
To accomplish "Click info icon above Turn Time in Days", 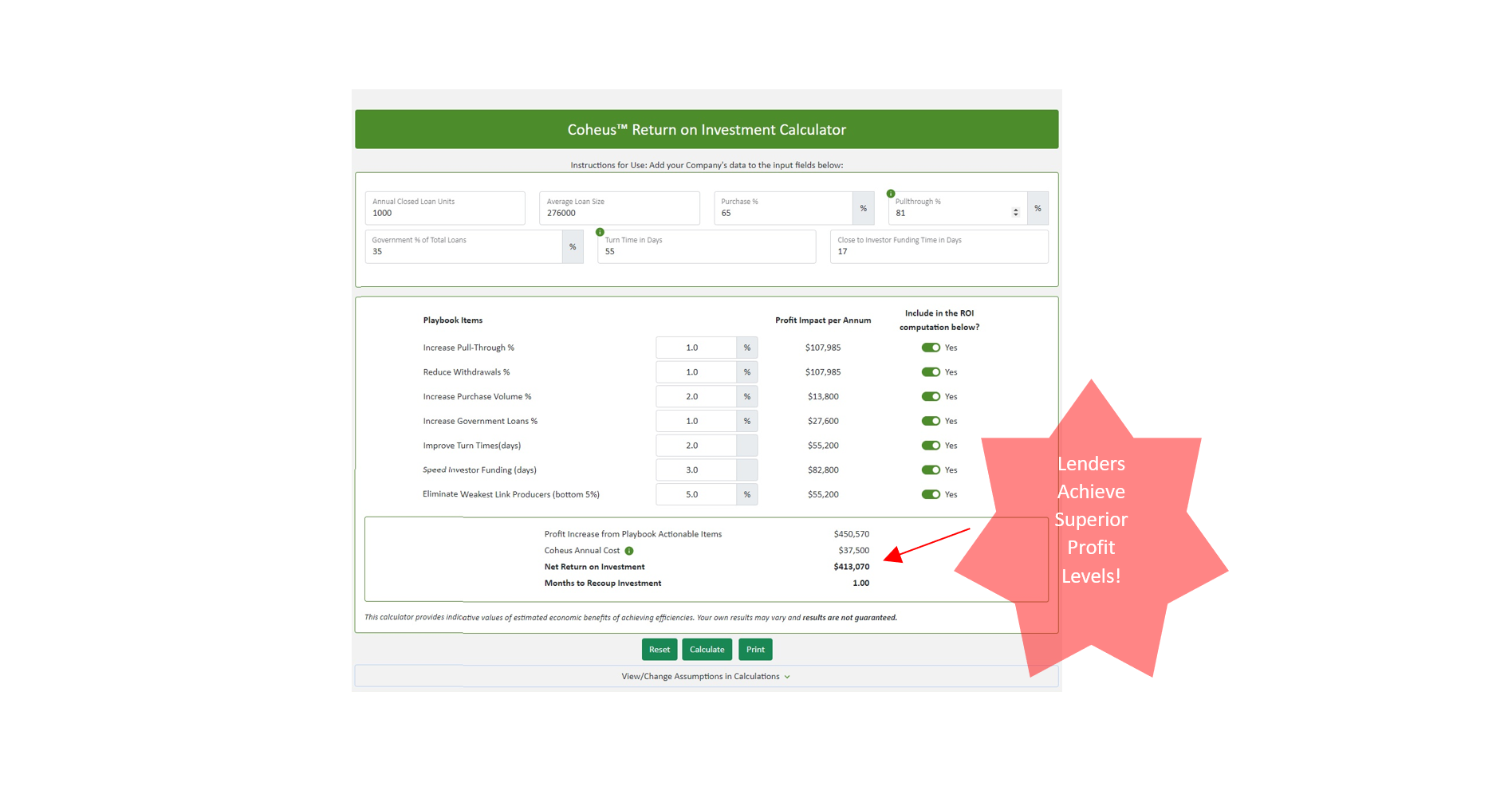I will pos(600,232).
